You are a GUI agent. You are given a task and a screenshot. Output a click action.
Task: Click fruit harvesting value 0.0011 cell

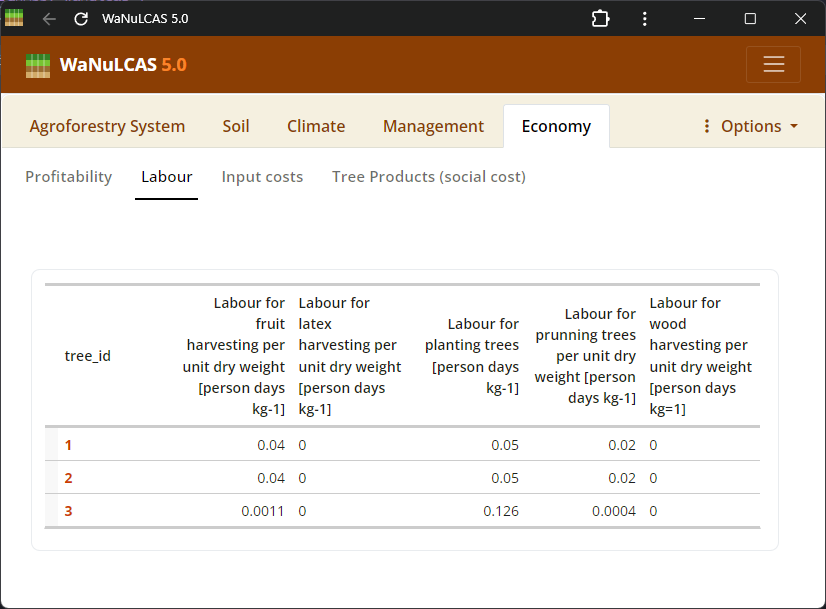point(263,511)
